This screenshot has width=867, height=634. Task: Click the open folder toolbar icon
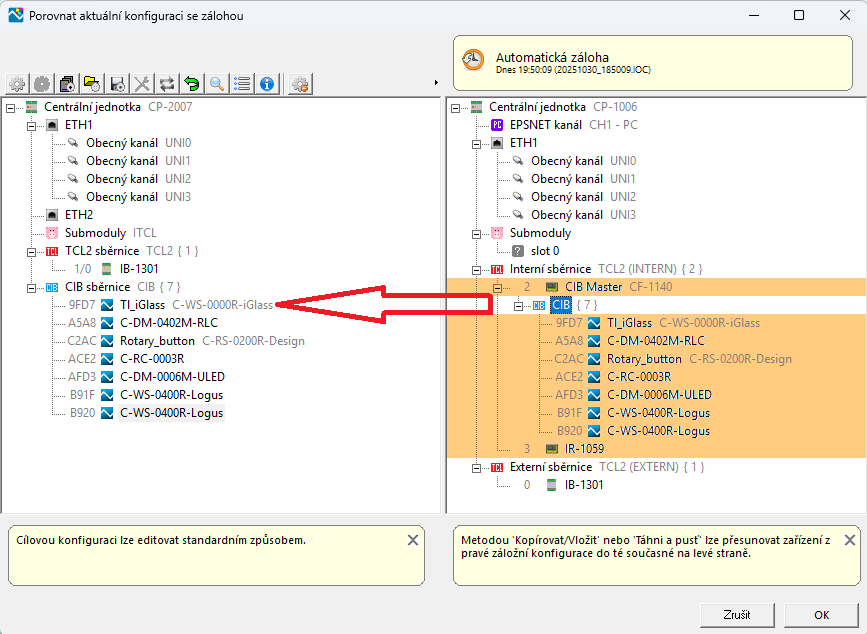coord(92,84)
